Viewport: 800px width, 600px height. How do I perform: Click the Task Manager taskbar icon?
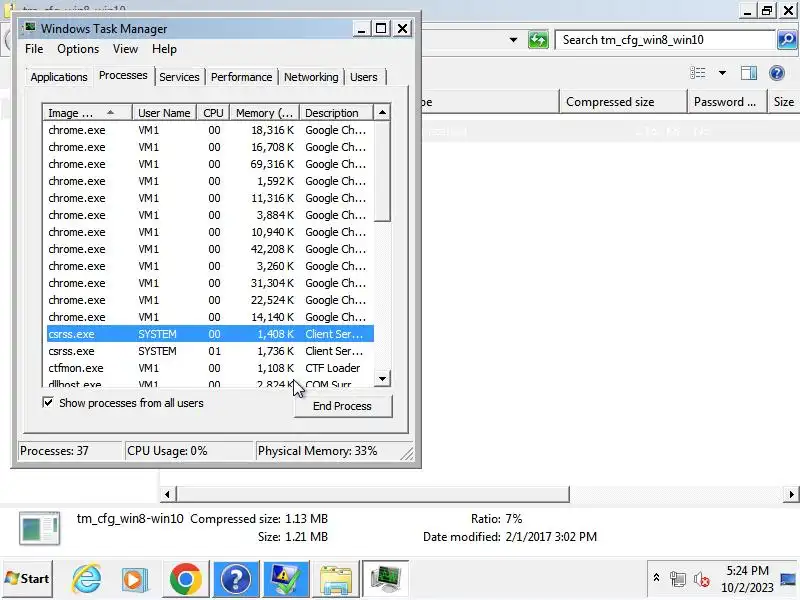385,579
